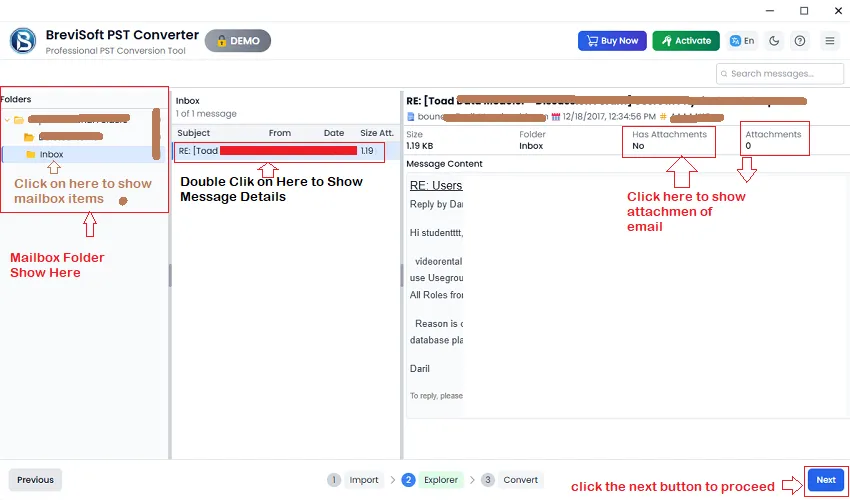This screenshot has height=500, width=850.
Task: Click the Activate button
Action: [686, 41]
